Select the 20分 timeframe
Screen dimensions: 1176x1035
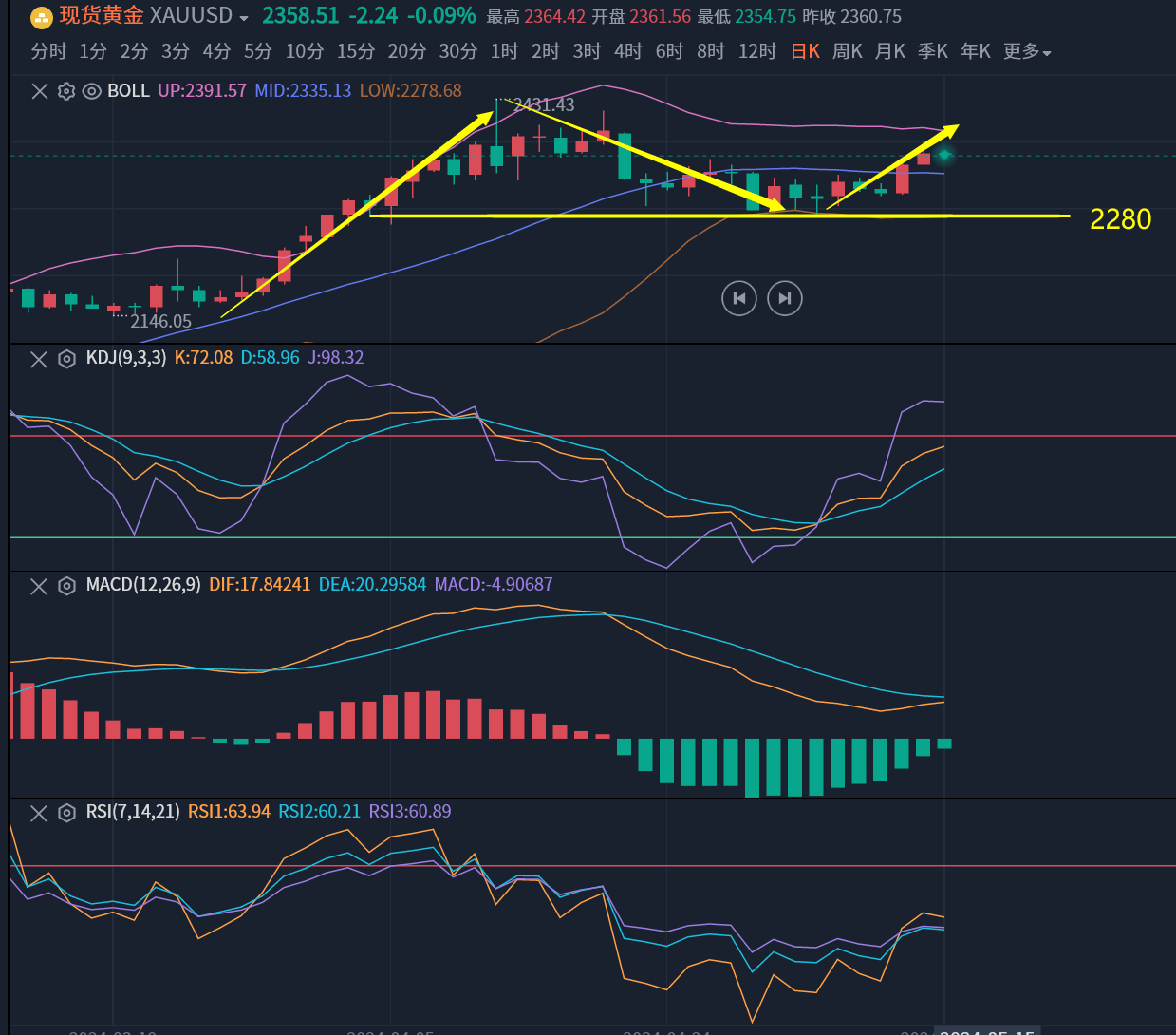(407, 51)
